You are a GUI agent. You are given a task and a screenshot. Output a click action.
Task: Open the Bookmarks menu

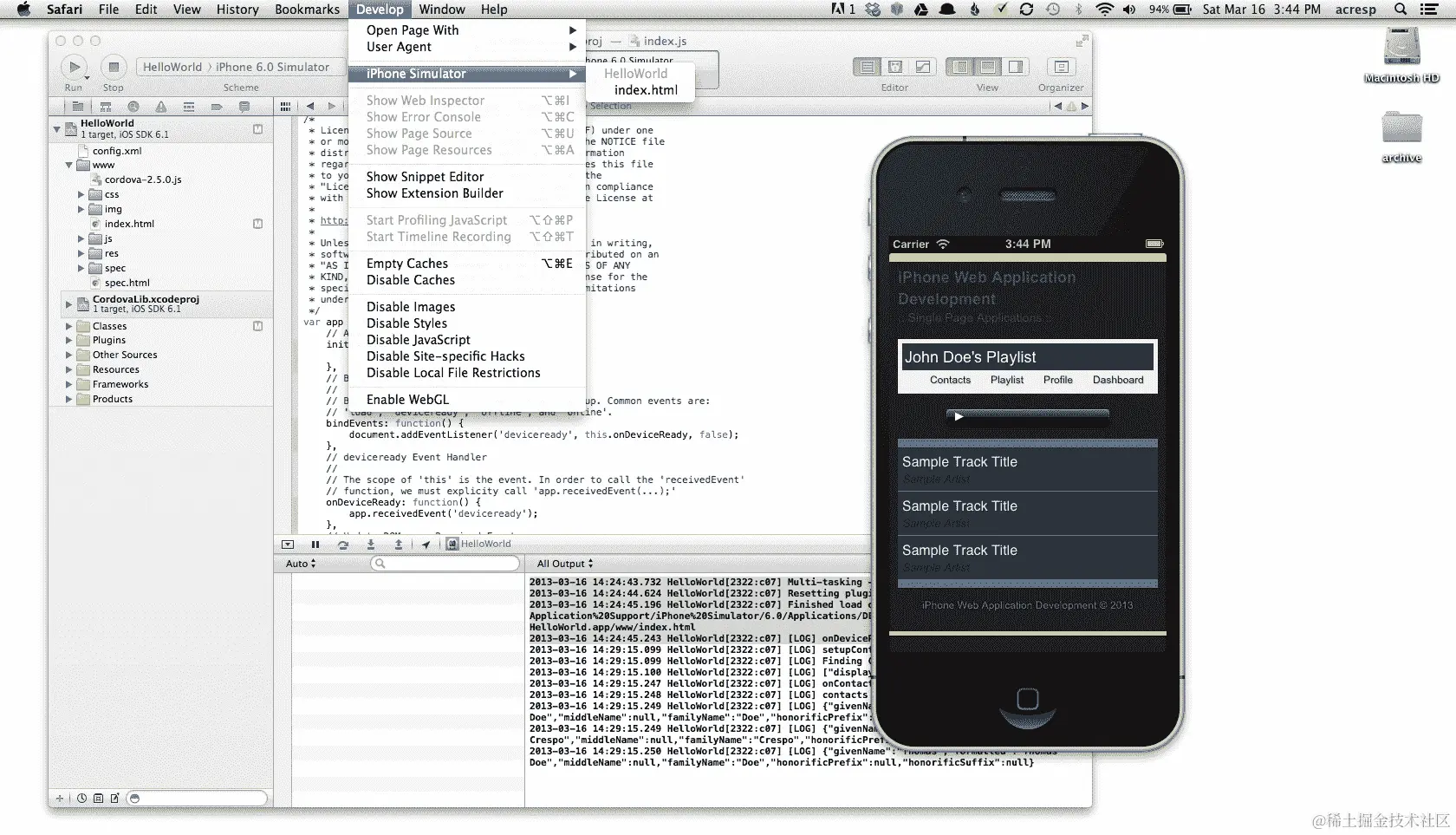[307, 10]
